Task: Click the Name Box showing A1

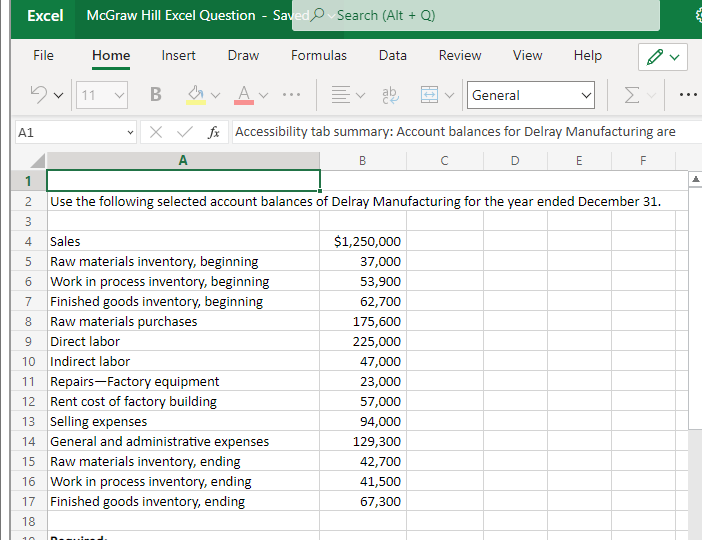Action: [x=75, y=133]
